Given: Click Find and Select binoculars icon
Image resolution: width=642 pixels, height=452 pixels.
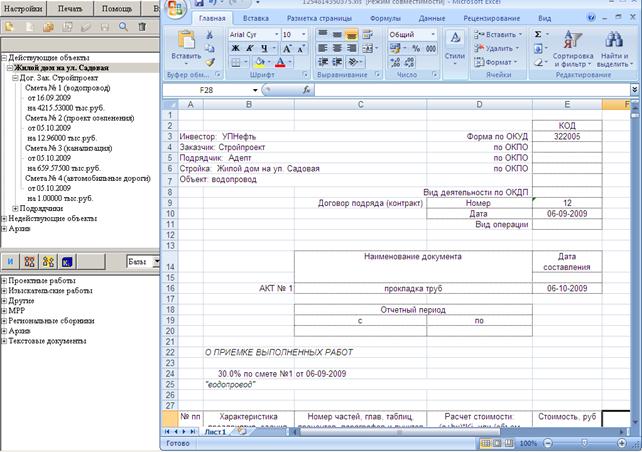Looking at the screenshot, I should (x=614, y=40).
